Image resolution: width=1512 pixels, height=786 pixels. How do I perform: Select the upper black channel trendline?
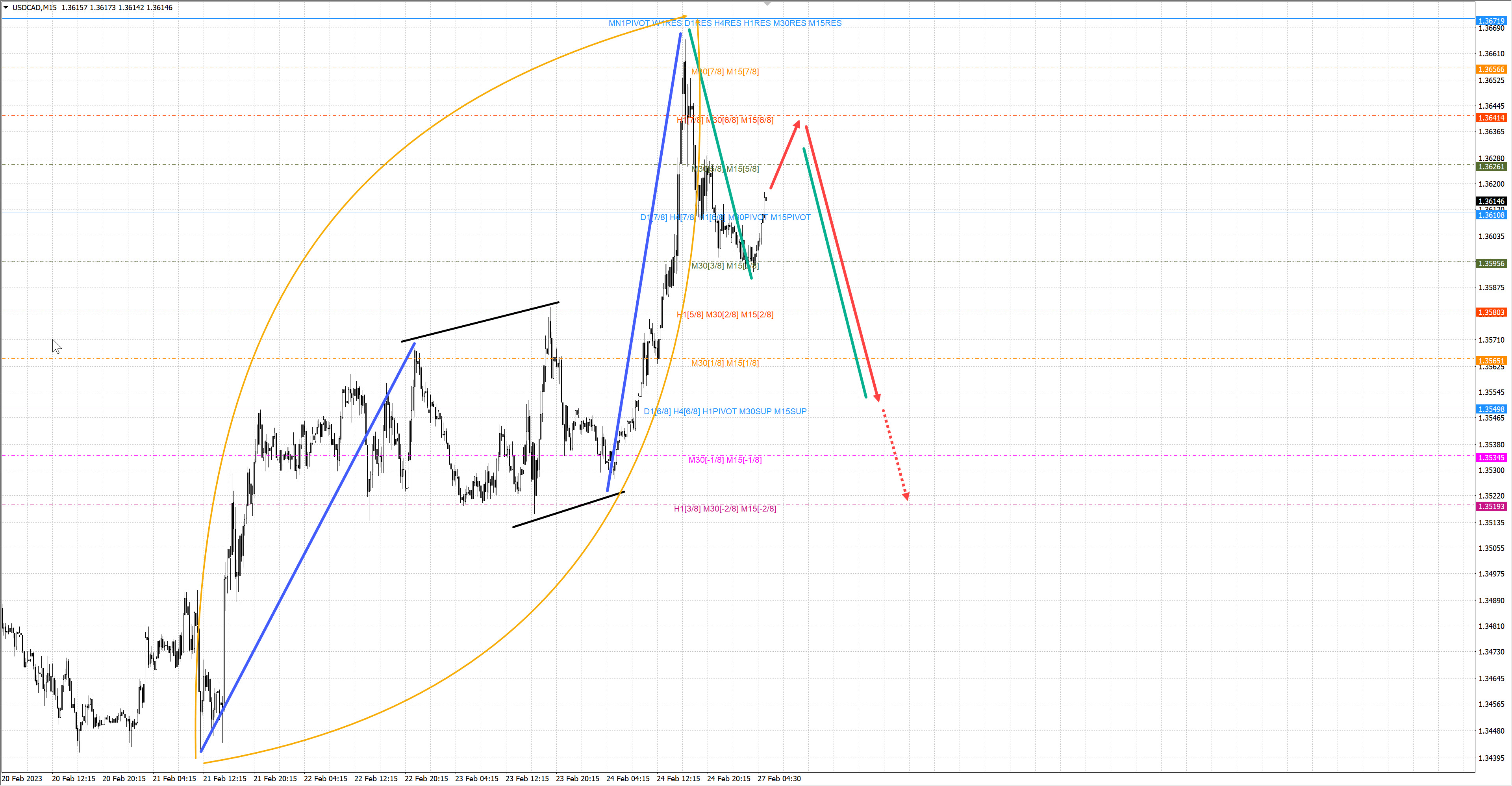click(480, 322)
